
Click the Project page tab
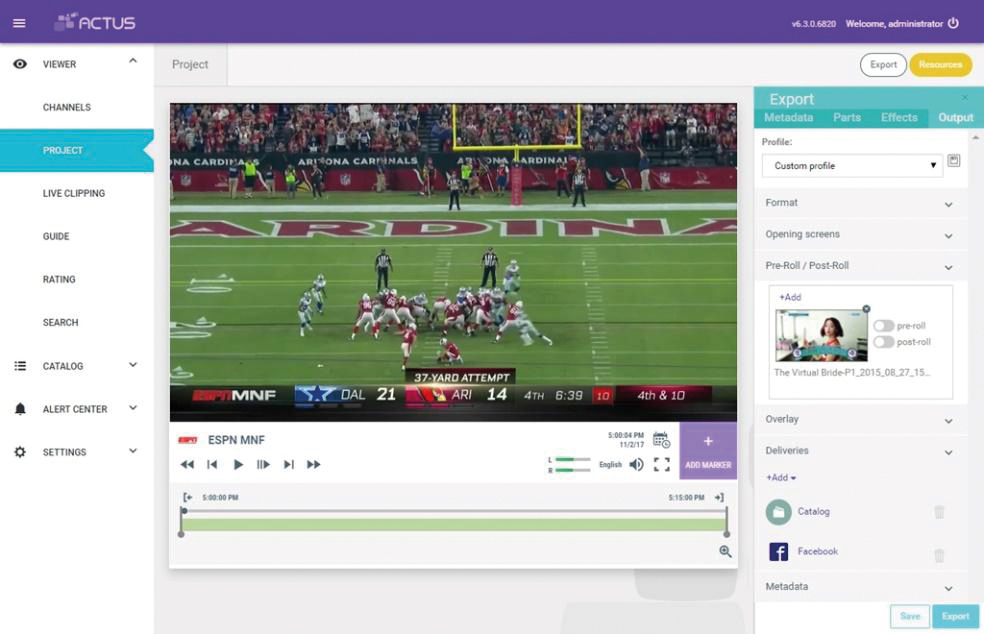(190, 64)
